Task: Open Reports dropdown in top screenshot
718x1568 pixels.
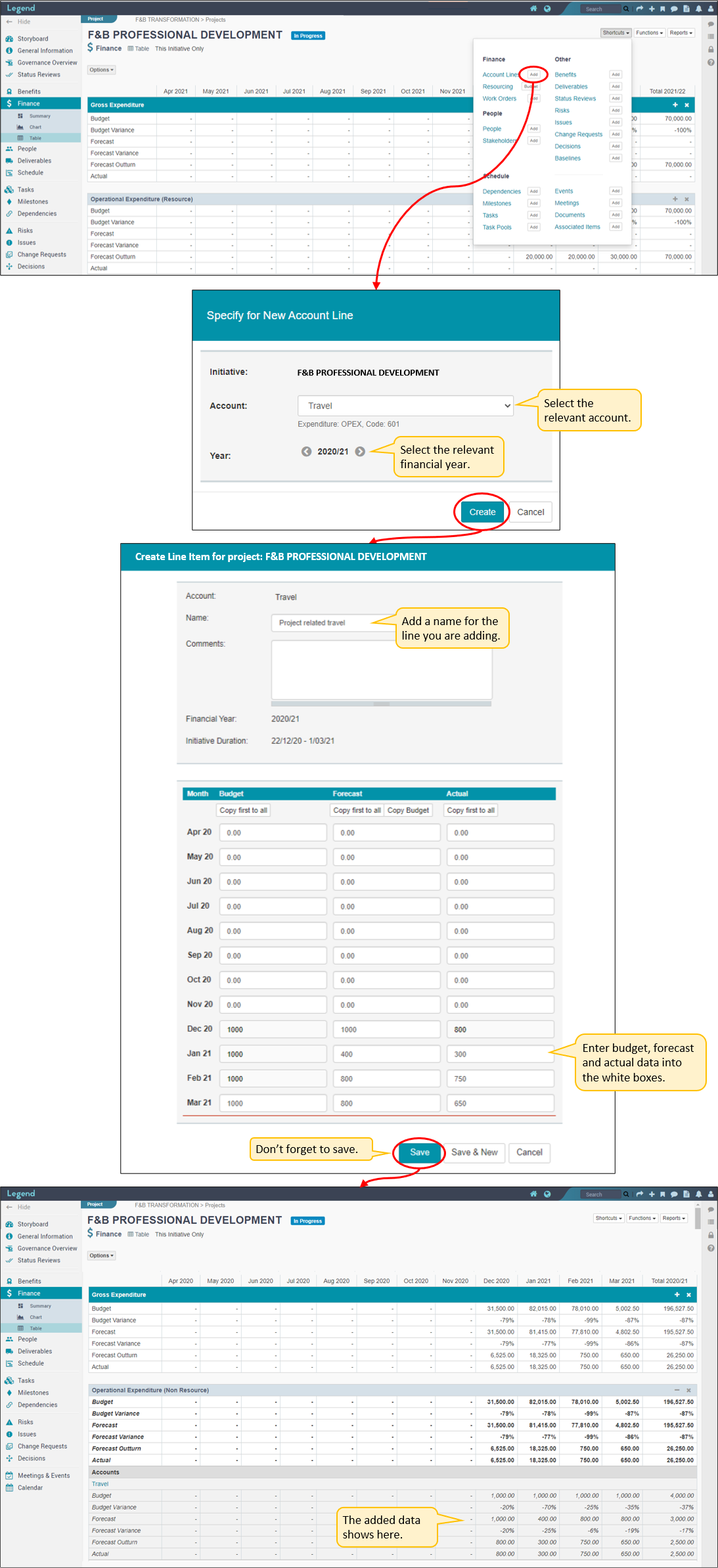Action: (681, 33)
